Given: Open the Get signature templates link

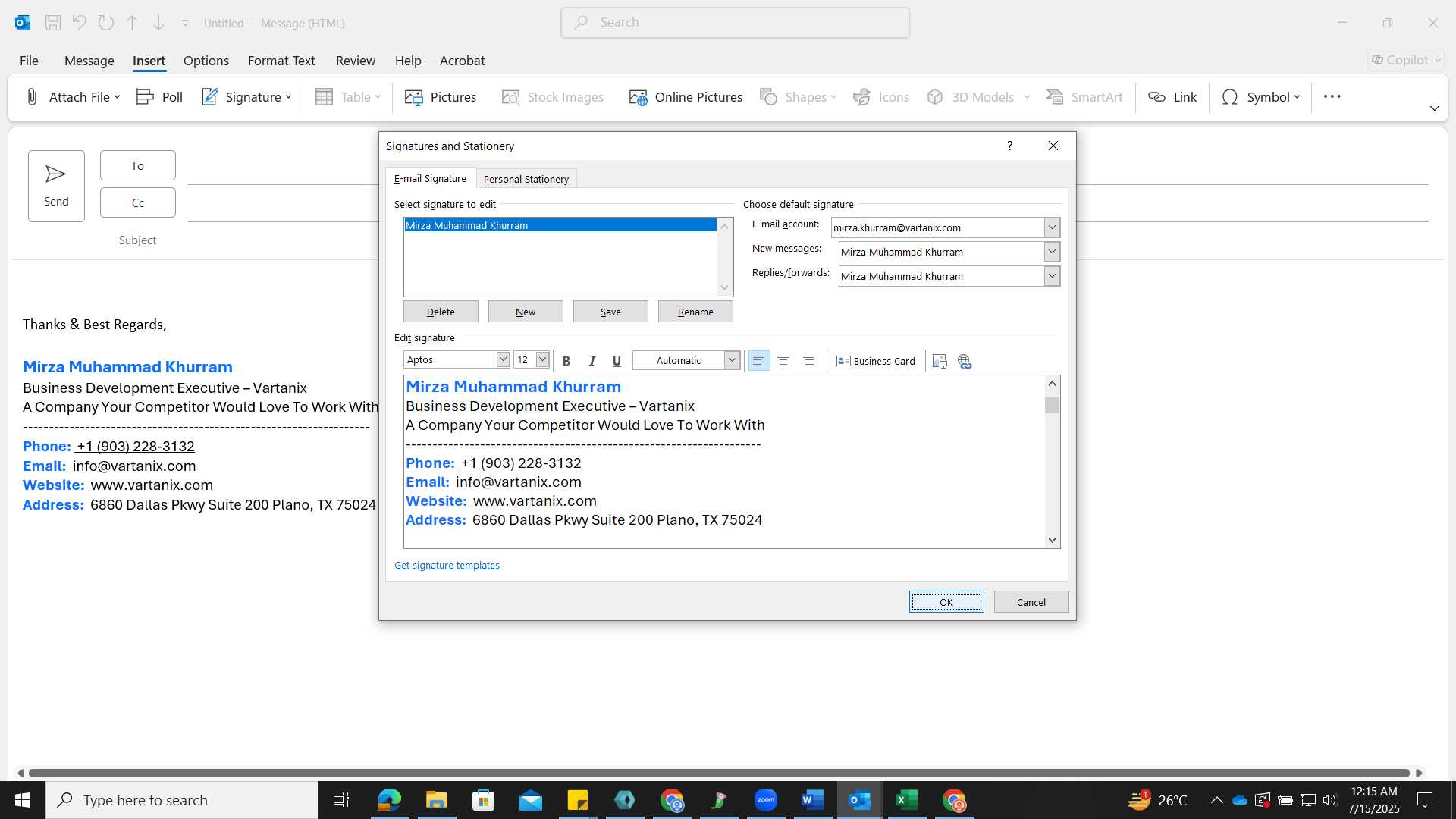Looking at the screenshot, I should [x=447, y=565].
